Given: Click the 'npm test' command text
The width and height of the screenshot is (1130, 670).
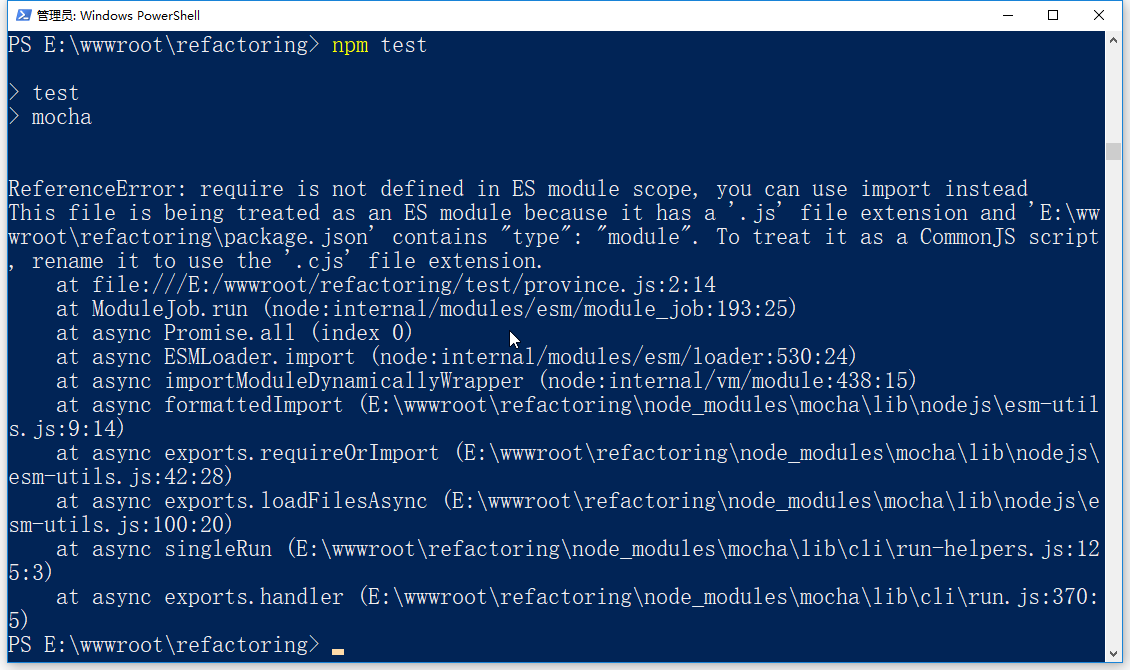Looking at the screenshot, I should coord(379,45).
